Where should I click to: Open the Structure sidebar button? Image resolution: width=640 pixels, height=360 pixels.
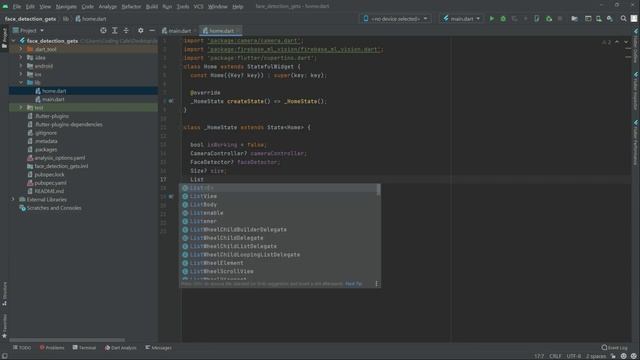click(x=4, y=294)
